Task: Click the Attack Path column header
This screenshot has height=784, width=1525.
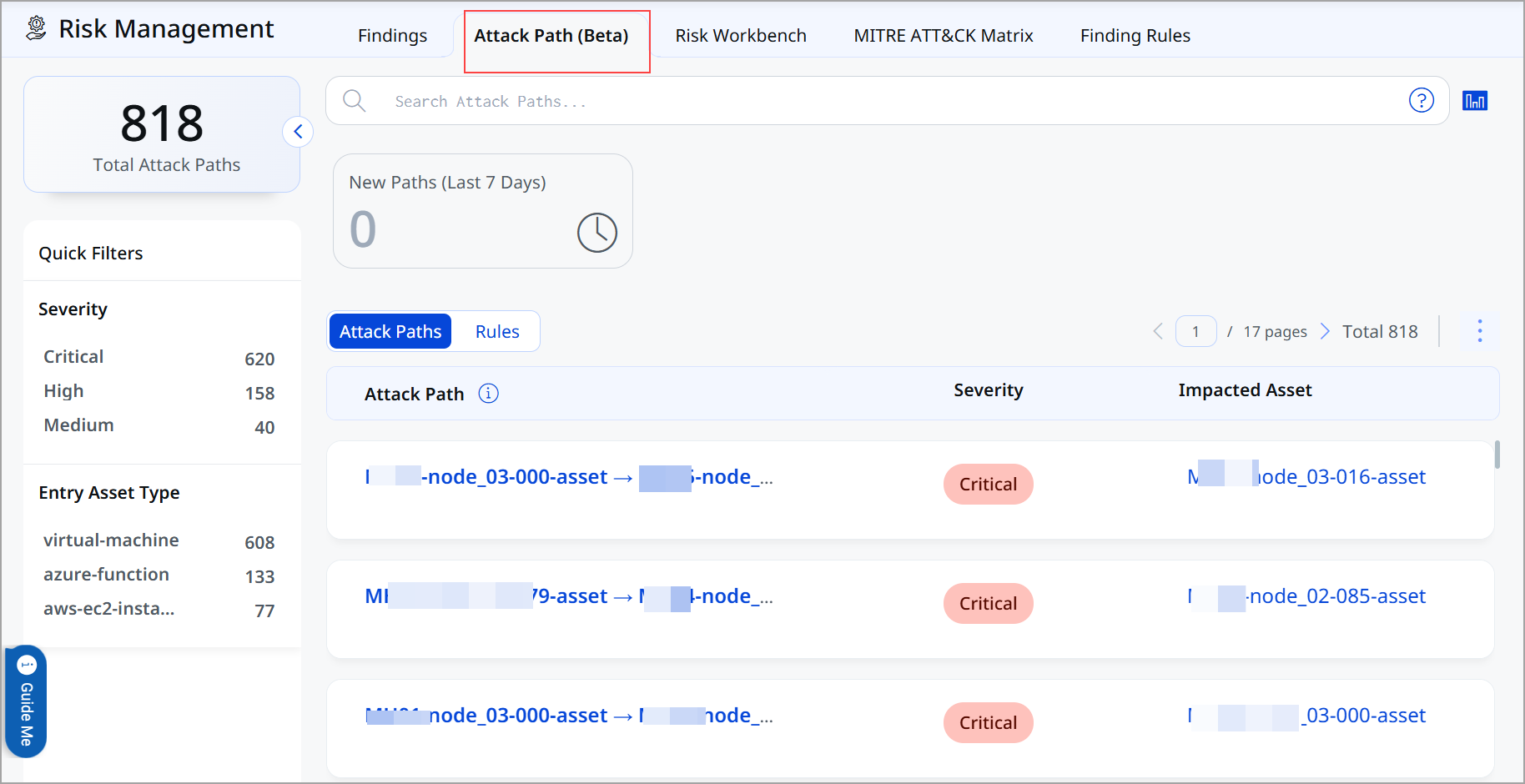Action: pos(414,394)
